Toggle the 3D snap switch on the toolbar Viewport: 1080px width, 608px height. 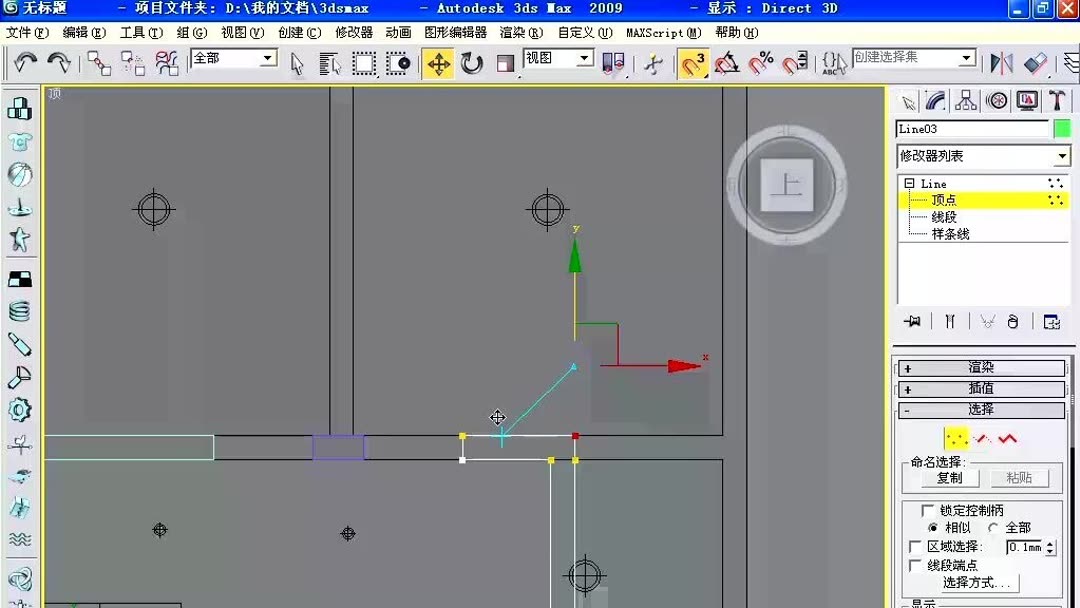click(x=694, y=62)
